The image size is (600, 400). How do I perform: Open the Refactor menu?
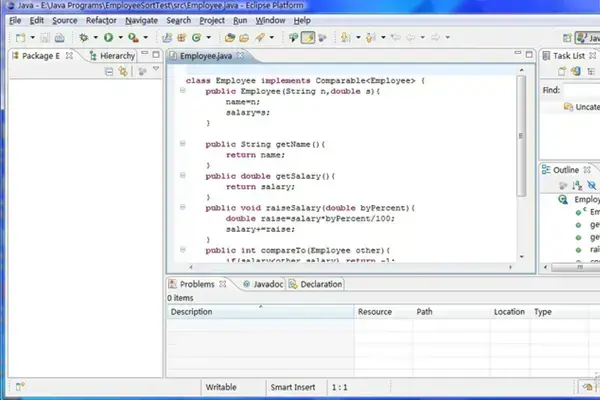(101, 20)
